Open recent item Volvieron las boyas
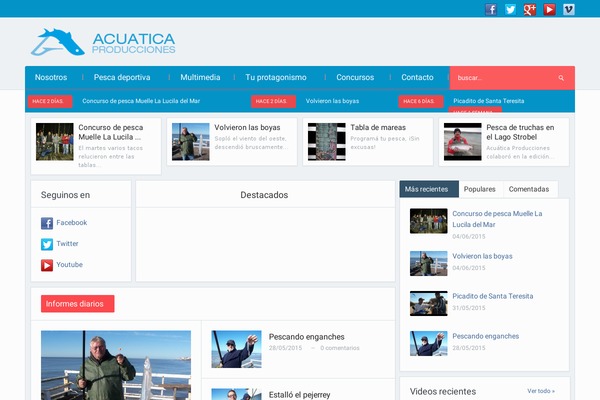Image resolution: width=600 pixels, height=400 pixels. (482, 256)
